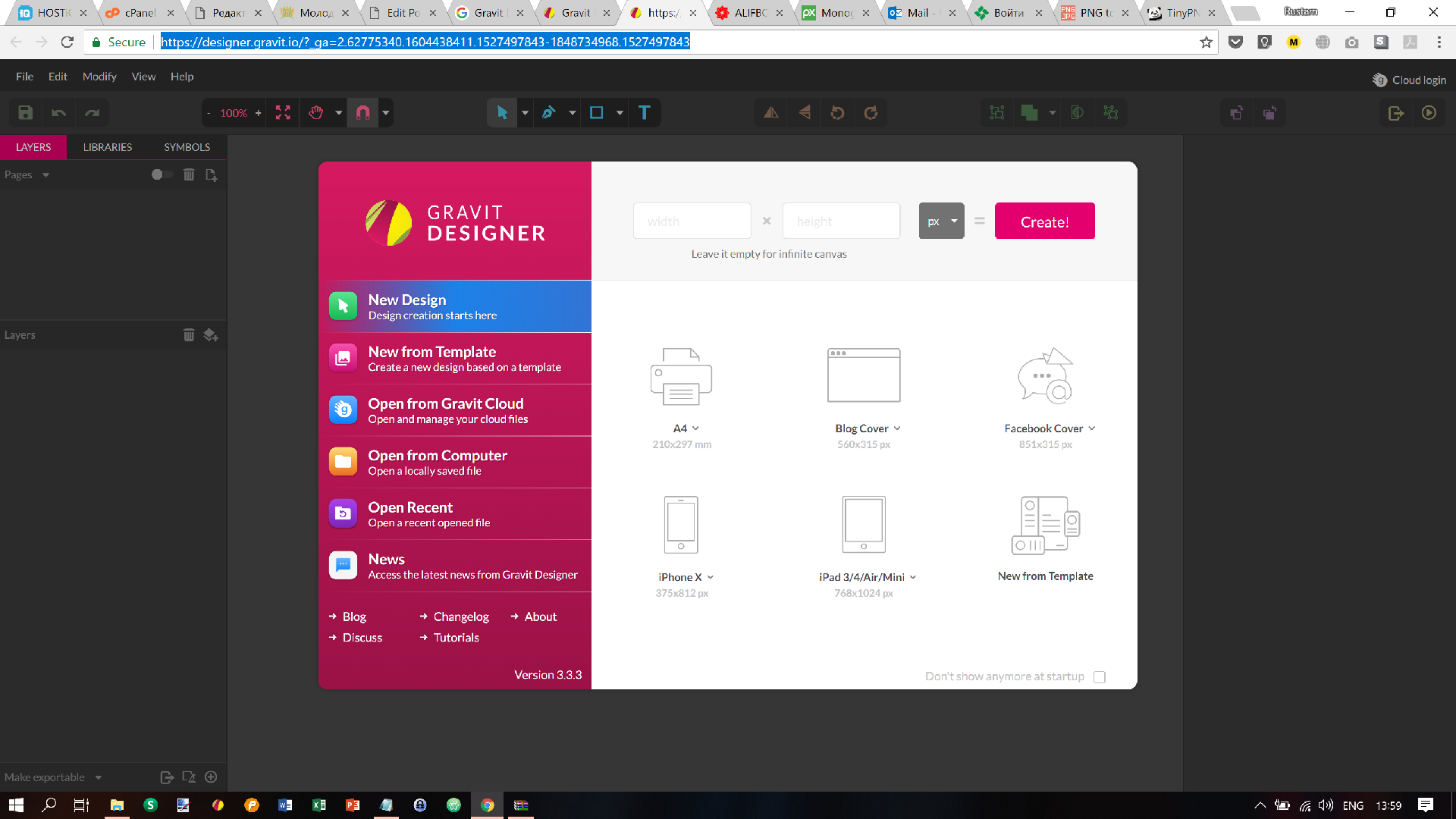Image resolution: width=1456 pixels, height=819 pixels.
Task: Open the Help menu
Action: click(x=182, y=77)
